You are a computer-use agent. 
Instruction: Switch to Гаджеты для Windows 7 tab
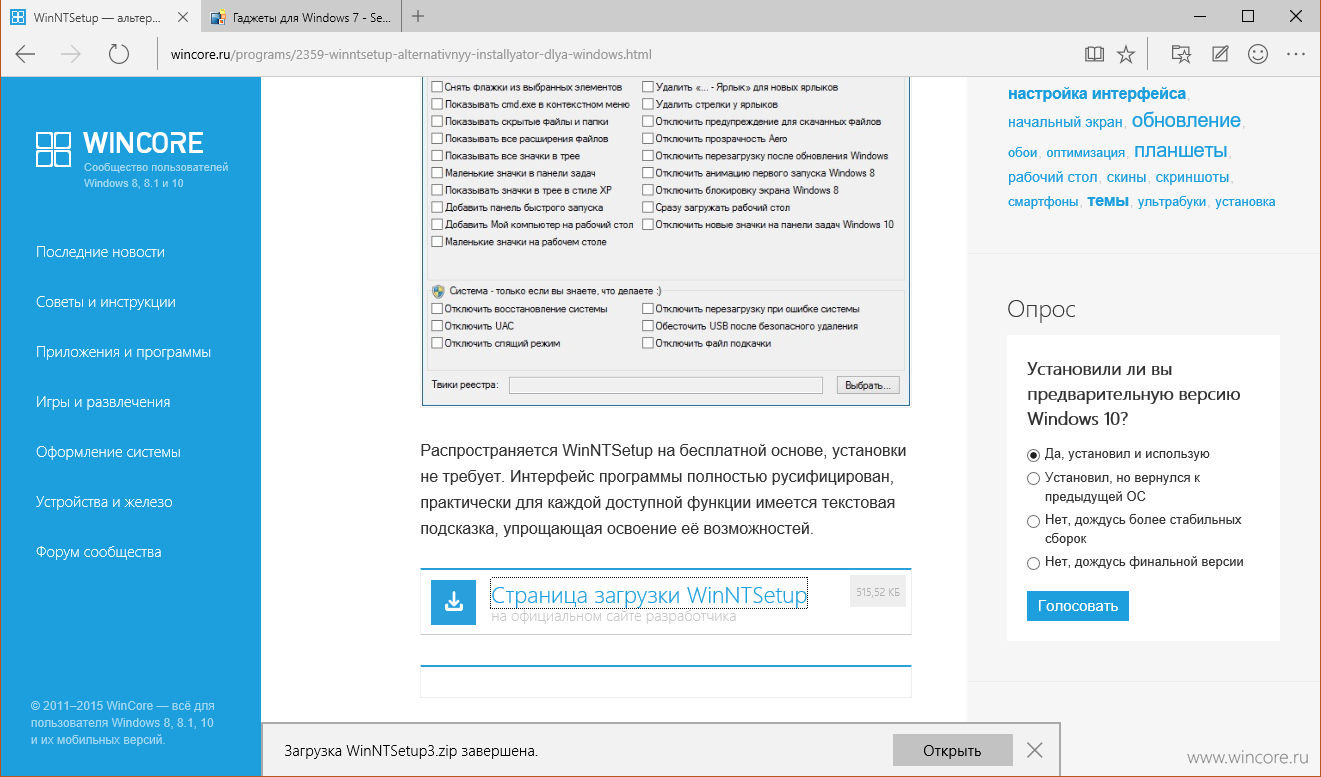pyautogui.click(x=301, y=17)
